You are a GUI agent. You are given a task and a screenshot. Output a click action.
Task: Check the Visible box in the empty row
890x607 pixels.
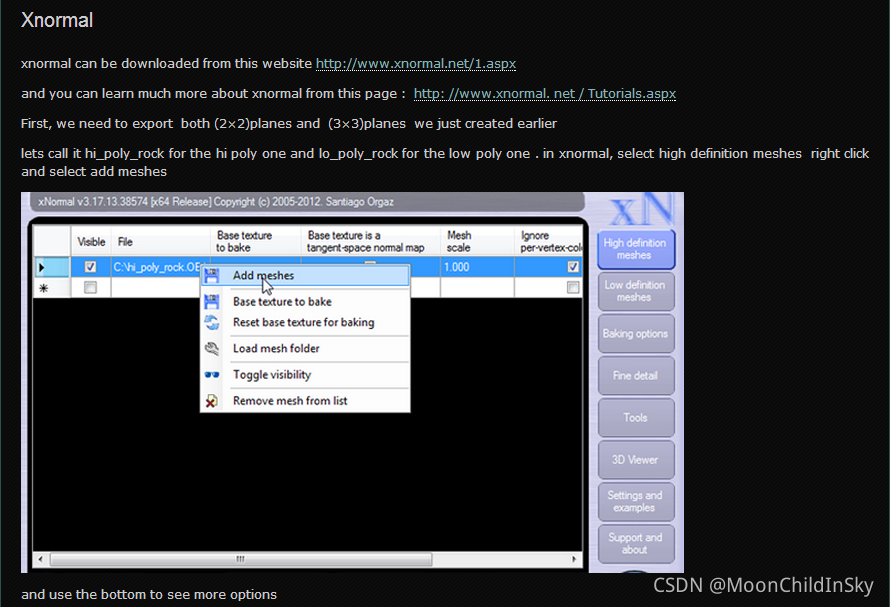[90, 287]
